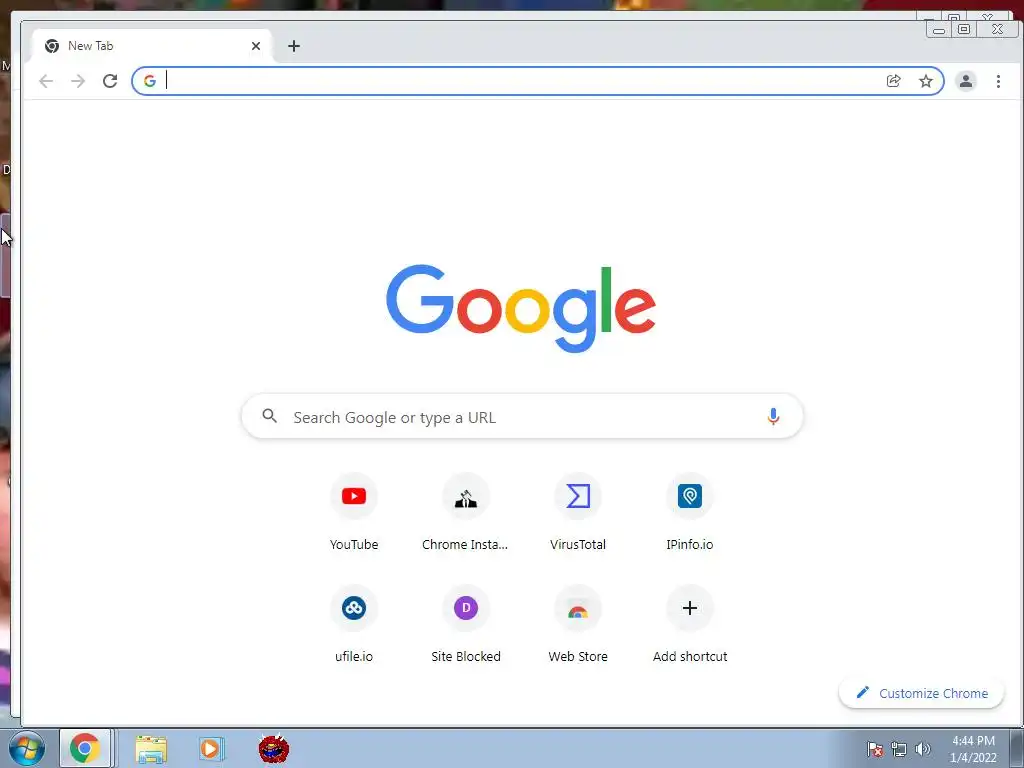
Task: Open the Web Store shortcut
Action: pos(578,625)
